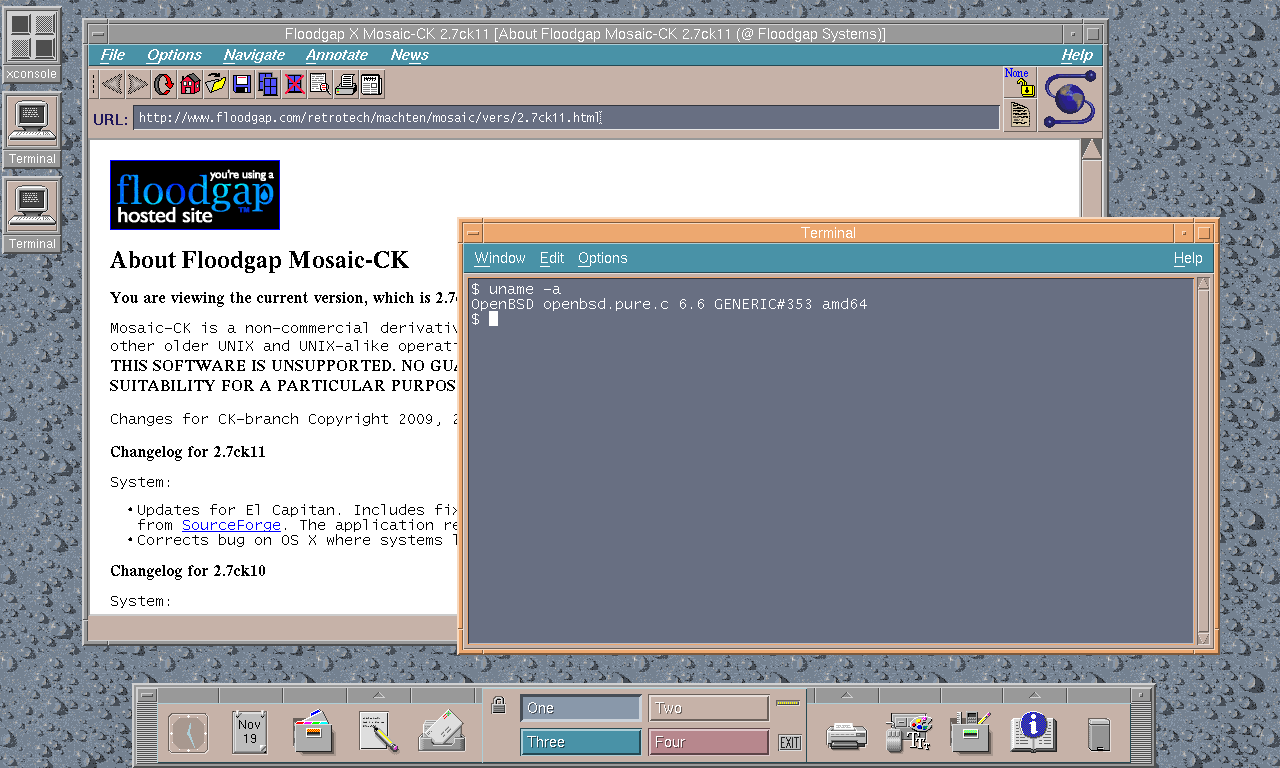The width and height of the screenshot is (1280, 768).
Task: Open the Mosaic Options menu
Action: pyautogui.click(x=174, y=55)
